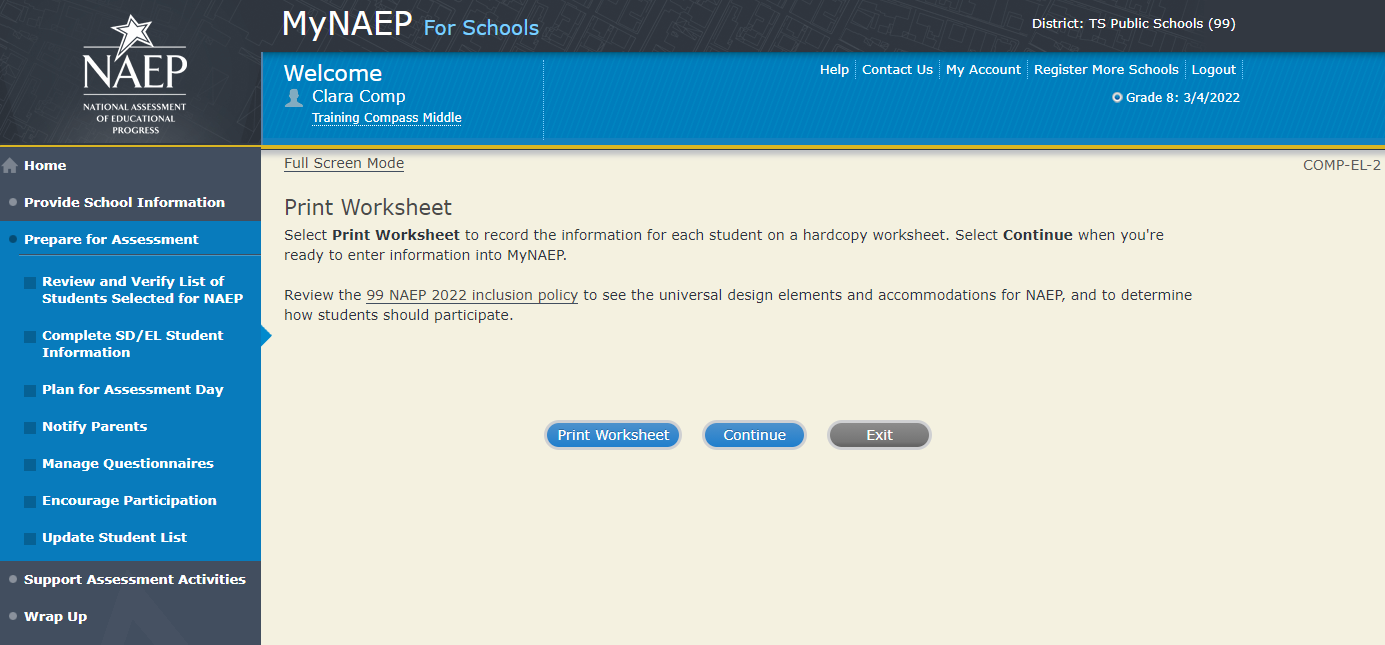Viewport: 1385px width, 645px height.
Task: Expand the Provide School Information section
Action: coord(124,202)
